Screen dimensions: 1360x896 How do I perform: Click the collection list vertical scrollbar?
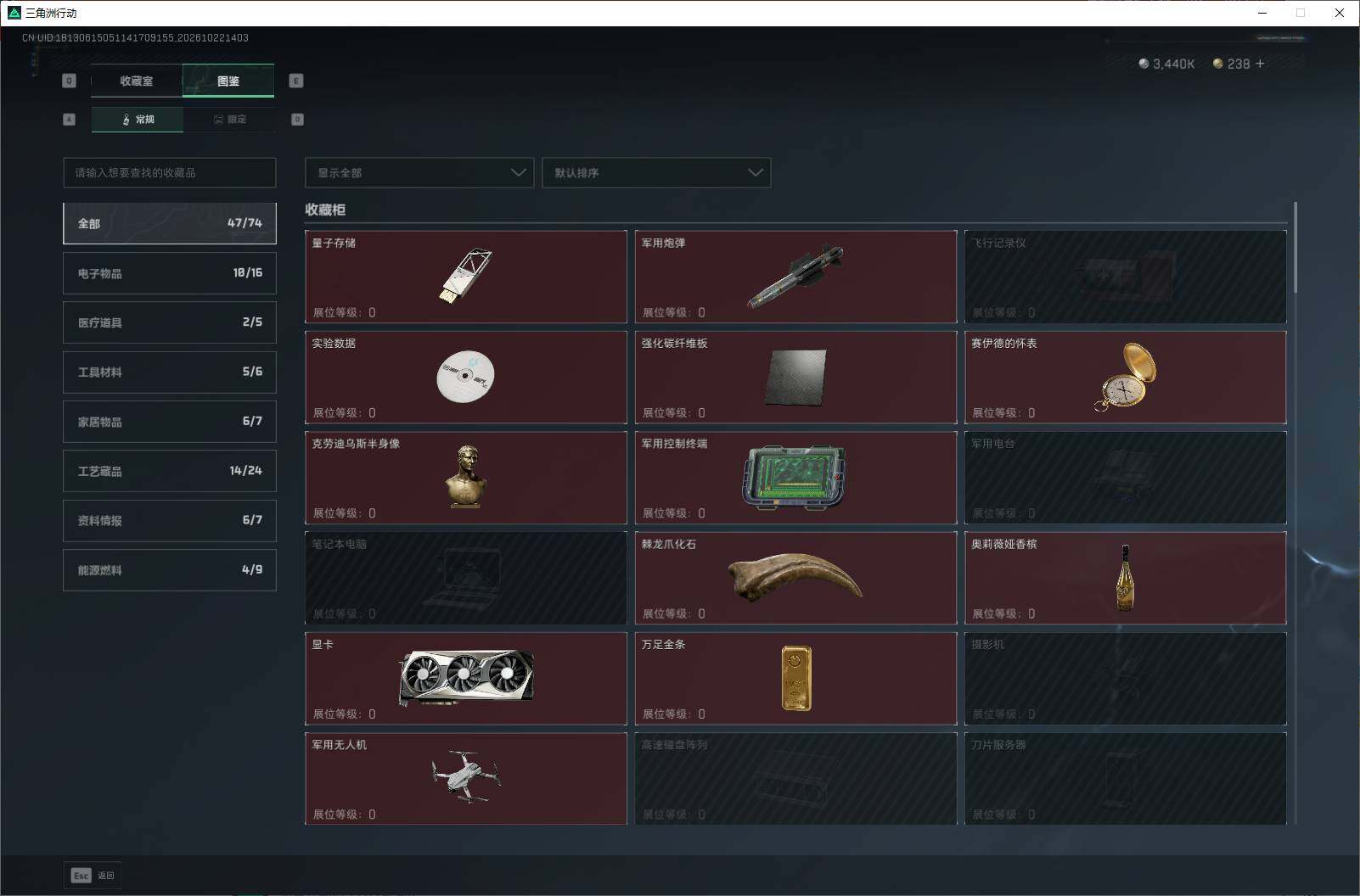pyautogui.click(x=1295, y=248)
